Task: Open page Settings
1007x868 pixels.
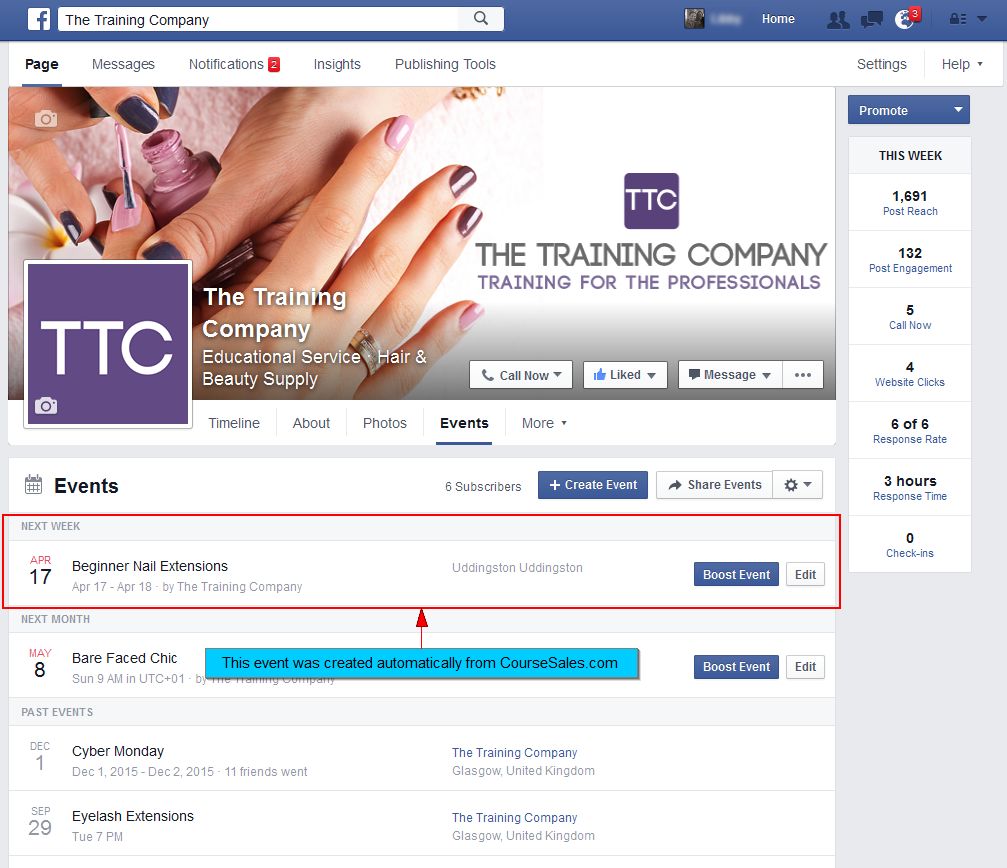Action: [882, 64]
